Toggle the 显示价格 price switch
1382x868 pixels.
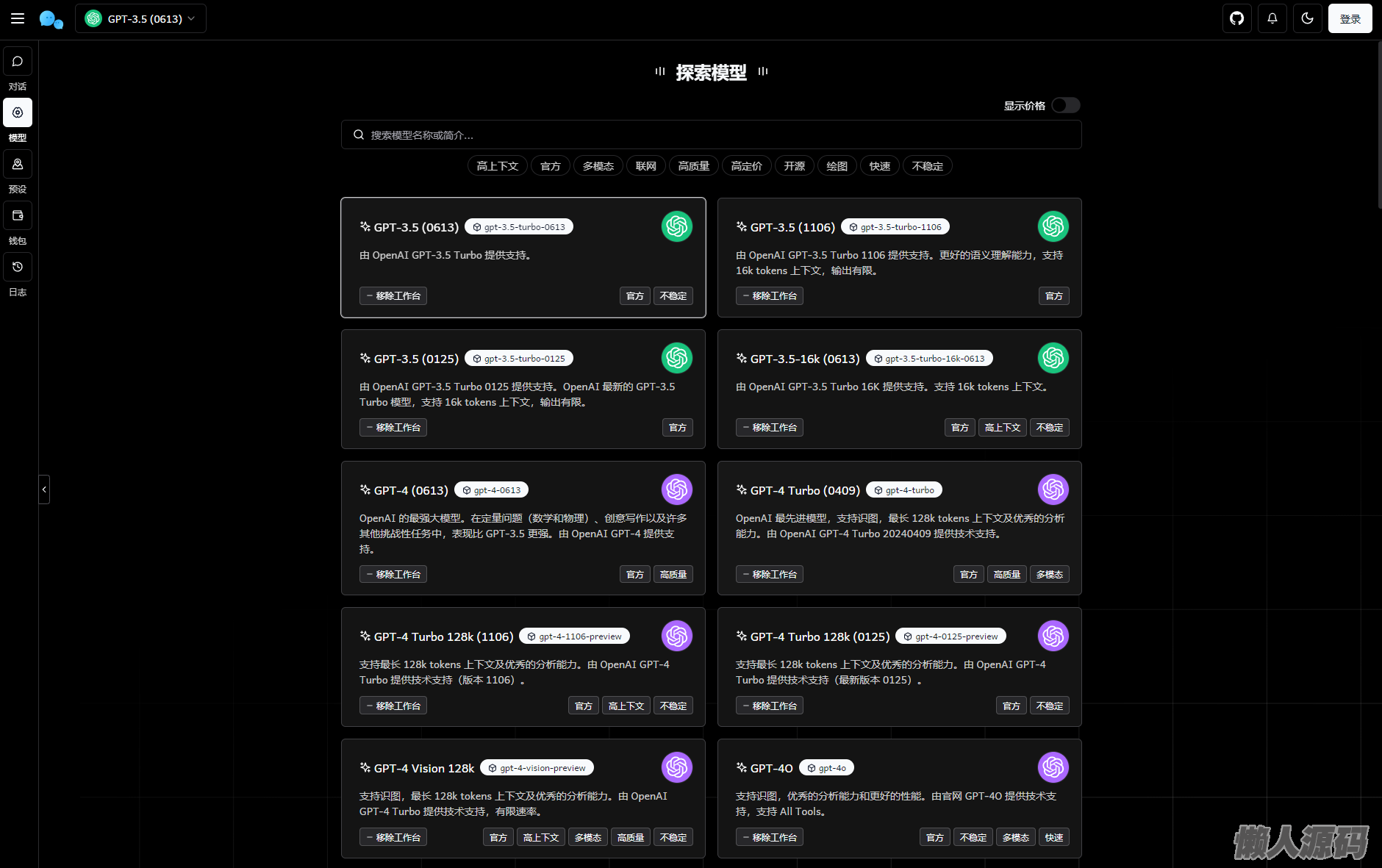coord(1066,105)
